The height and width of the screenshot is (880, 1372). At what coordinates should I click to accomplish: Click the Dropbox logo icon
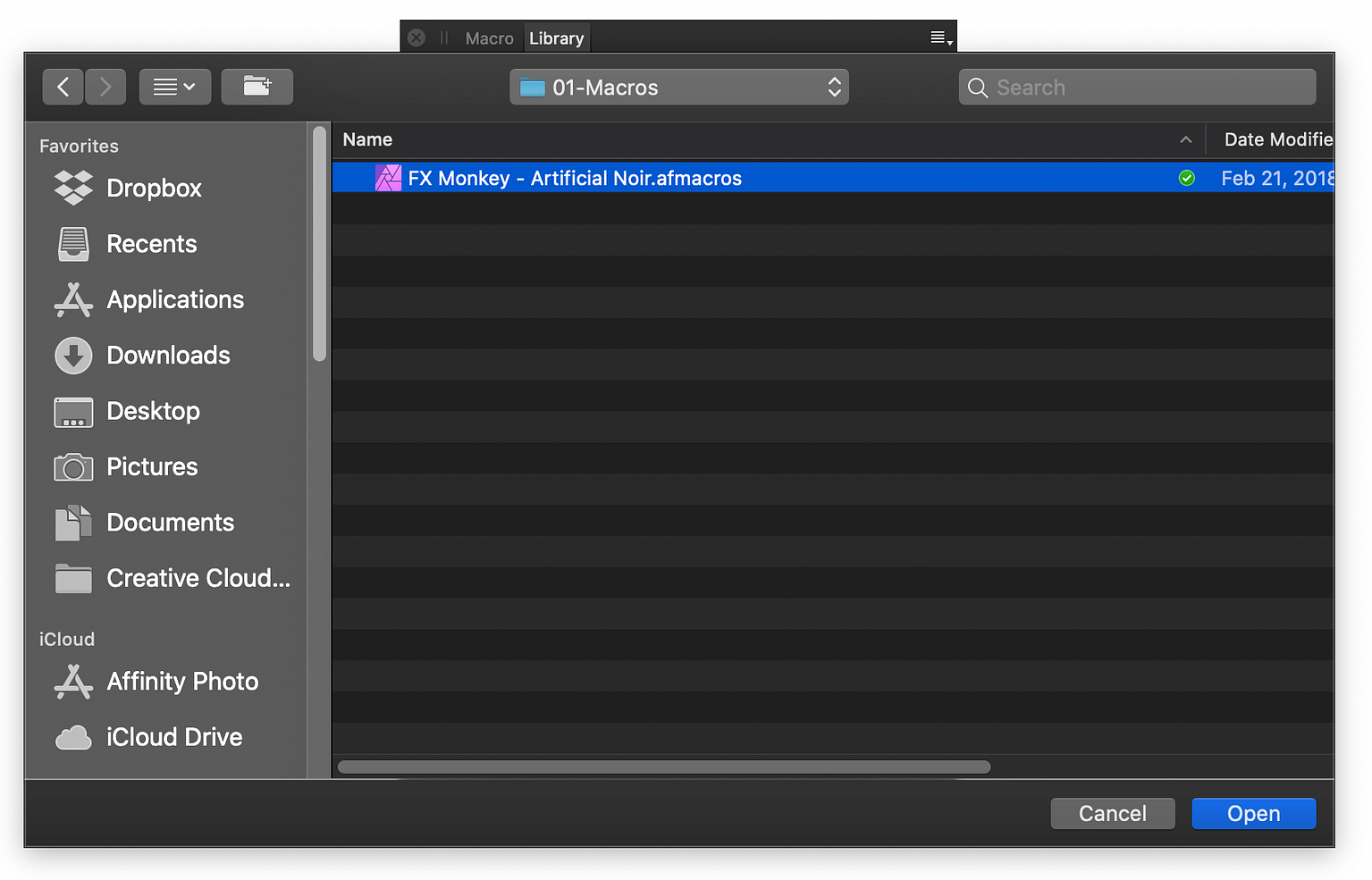[x=73, y=188]
